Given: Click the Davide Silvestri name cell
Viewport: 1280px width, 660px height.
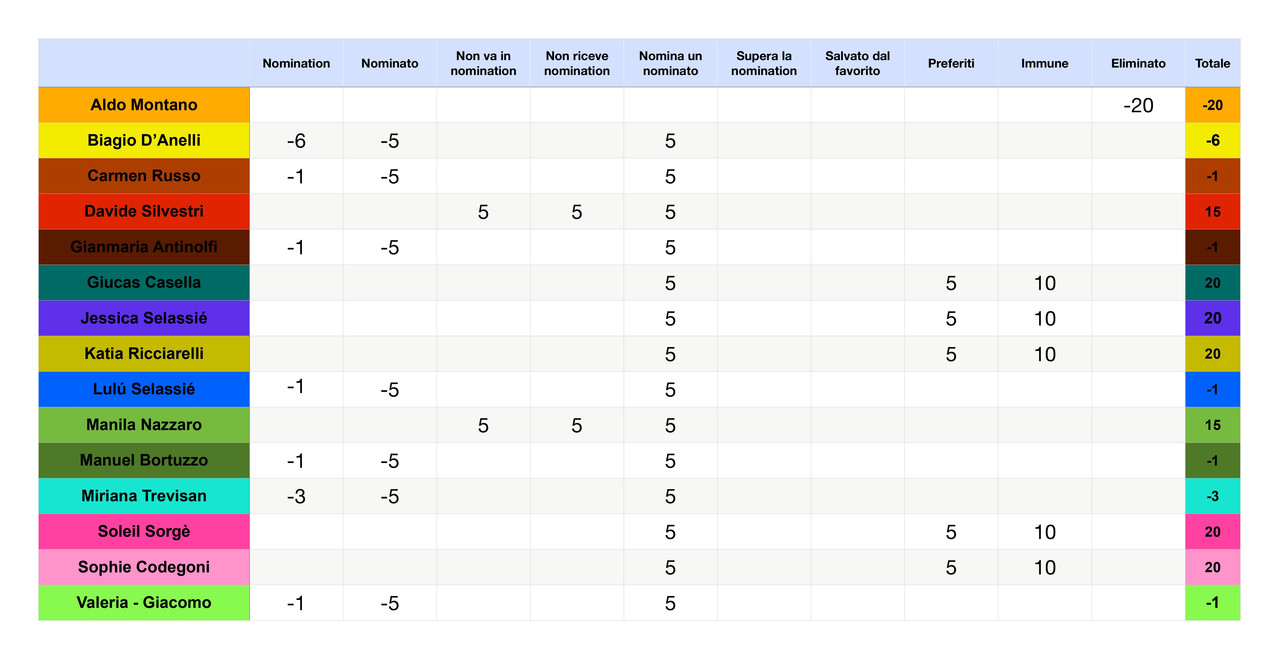Looking at the screenshot, I should coord(144,212).
